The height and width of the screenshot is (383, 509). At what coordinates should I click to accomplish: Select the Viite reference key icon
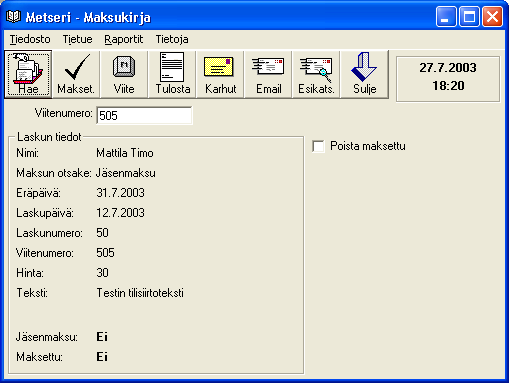(124, 74)
